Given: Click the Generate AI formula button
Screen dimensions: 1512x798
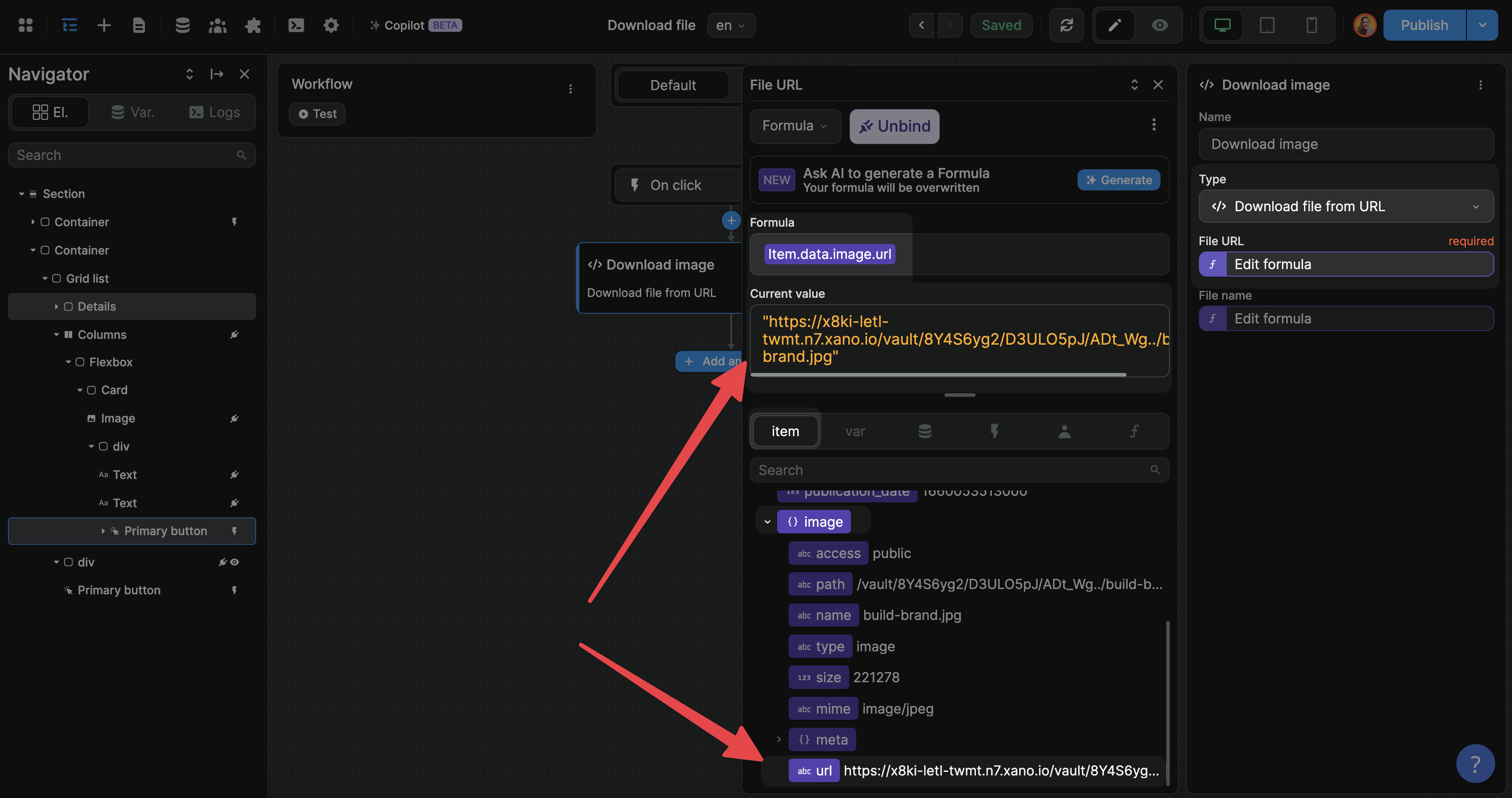Looking at the screenshot, I should pyautogui.click(x=1118, y=180).
